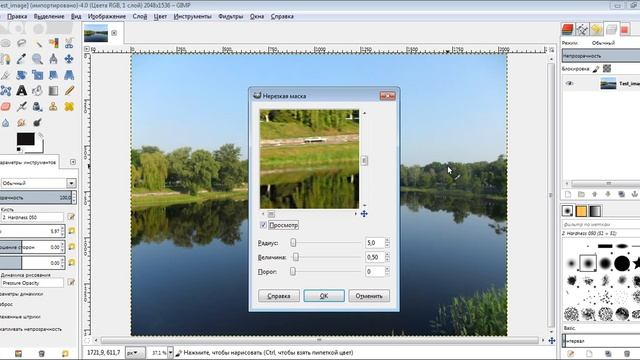Click the Радиус value stepper arrows
The height and width of the screenshot is (360, 640).
tap(387, 243)
